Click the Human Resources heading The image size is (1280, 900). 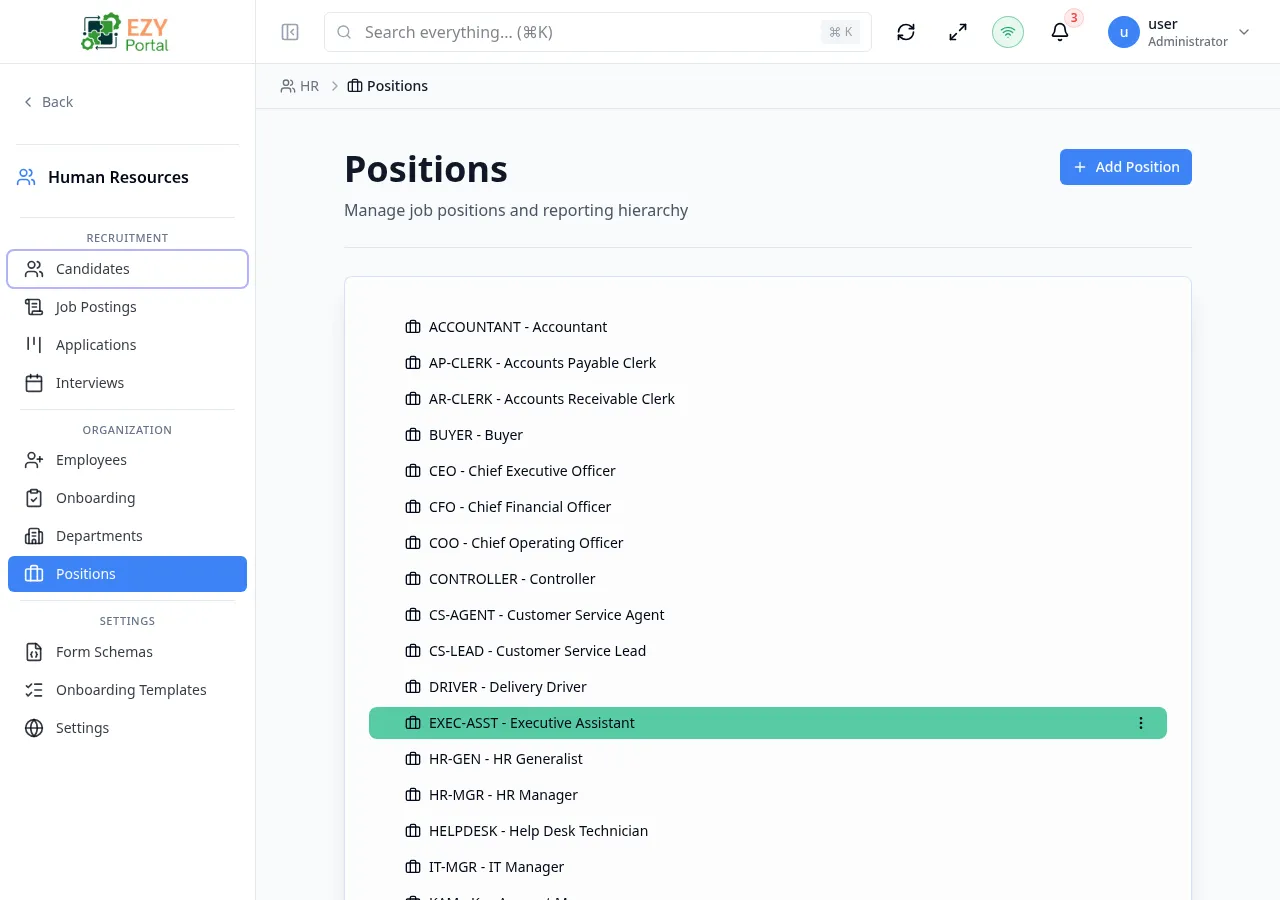[118, 177]
